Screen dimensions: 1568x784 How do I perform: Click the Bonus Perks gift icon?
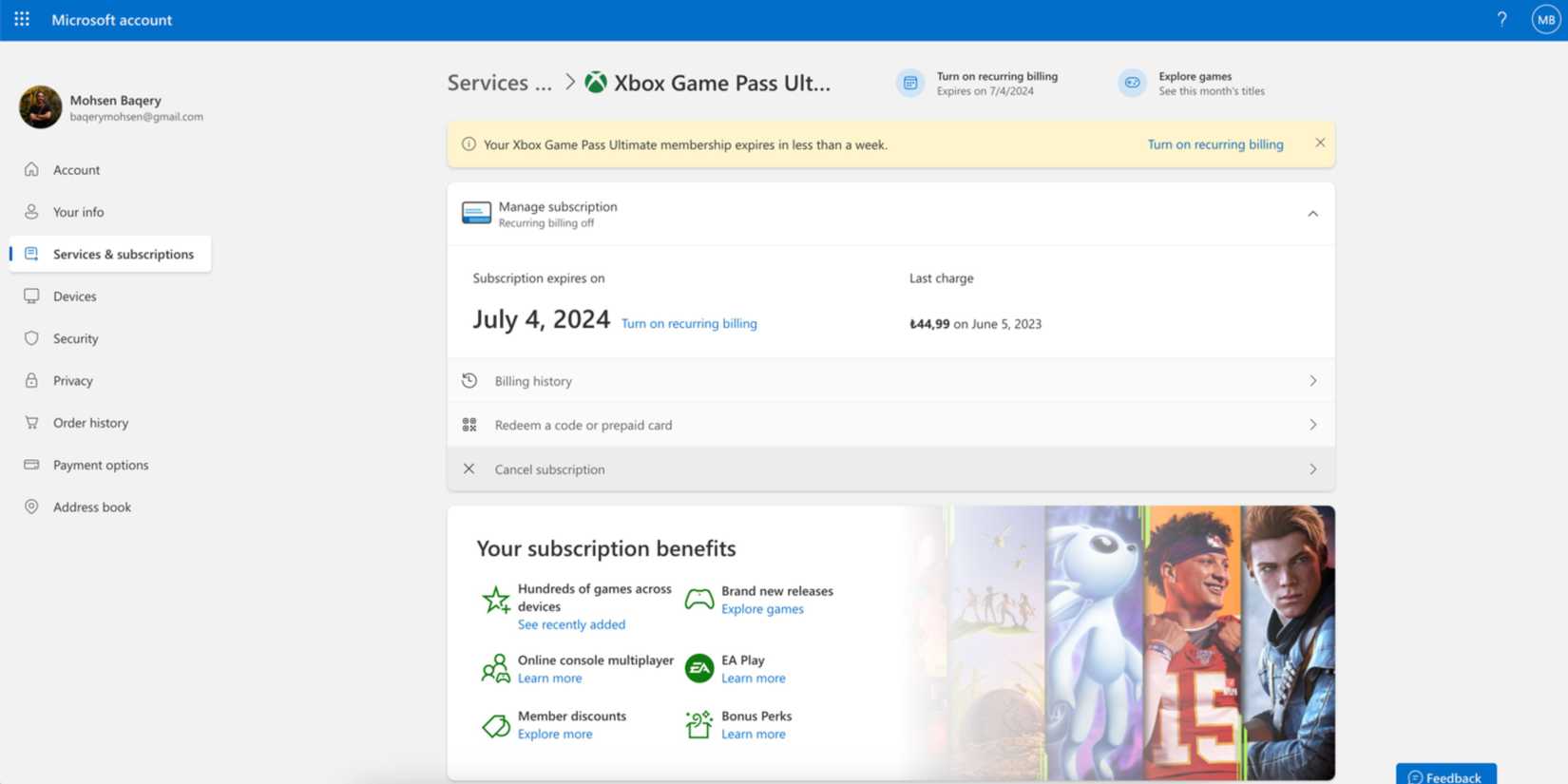click(x=698, y=724)
